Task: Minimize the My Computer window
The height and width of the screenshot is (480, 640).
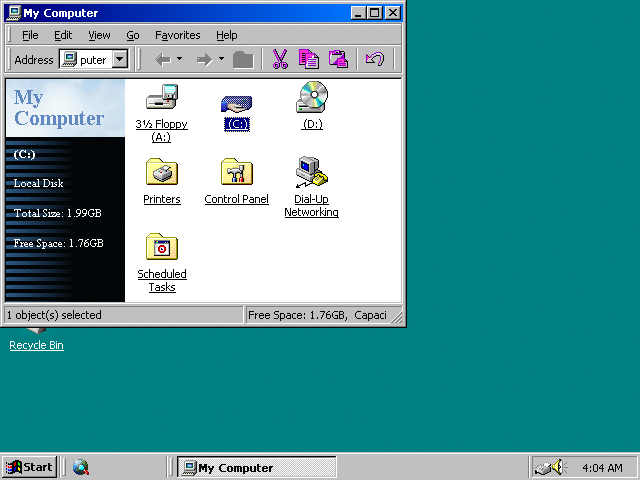Action: click(358, 13)
